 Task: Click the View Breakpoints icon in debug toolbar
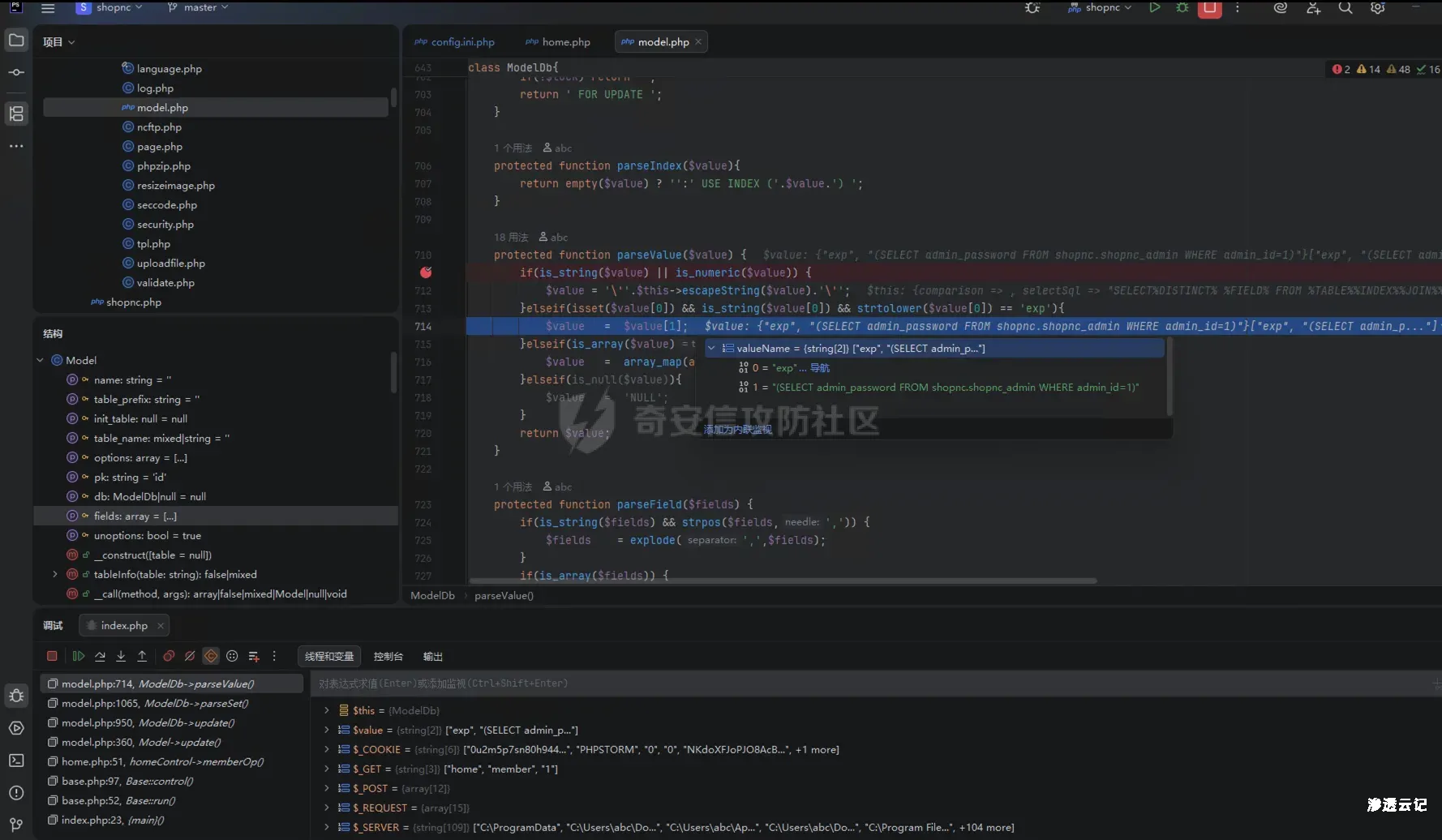click(x=169, y=656)
